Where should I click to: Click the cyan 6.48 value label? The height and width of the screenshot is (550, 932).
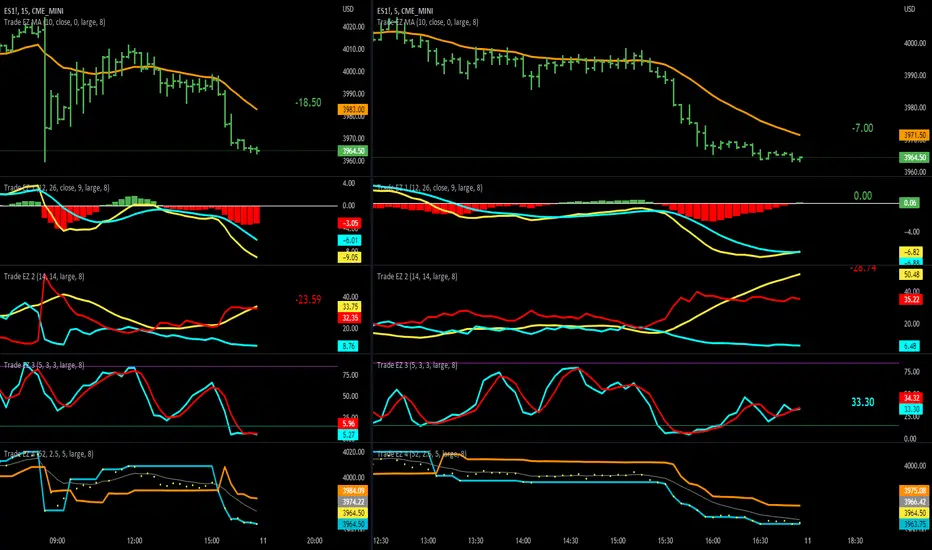910,346
